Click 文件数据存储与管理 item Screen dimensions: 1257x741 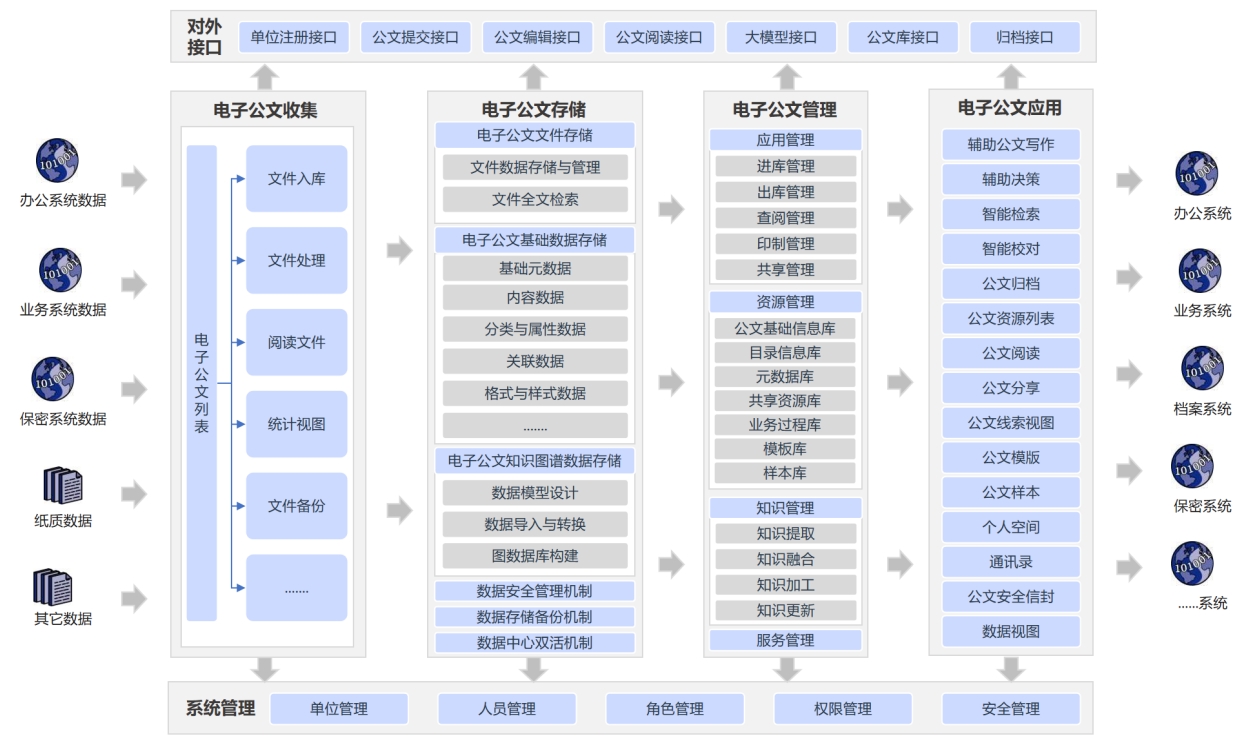point(535,167)
